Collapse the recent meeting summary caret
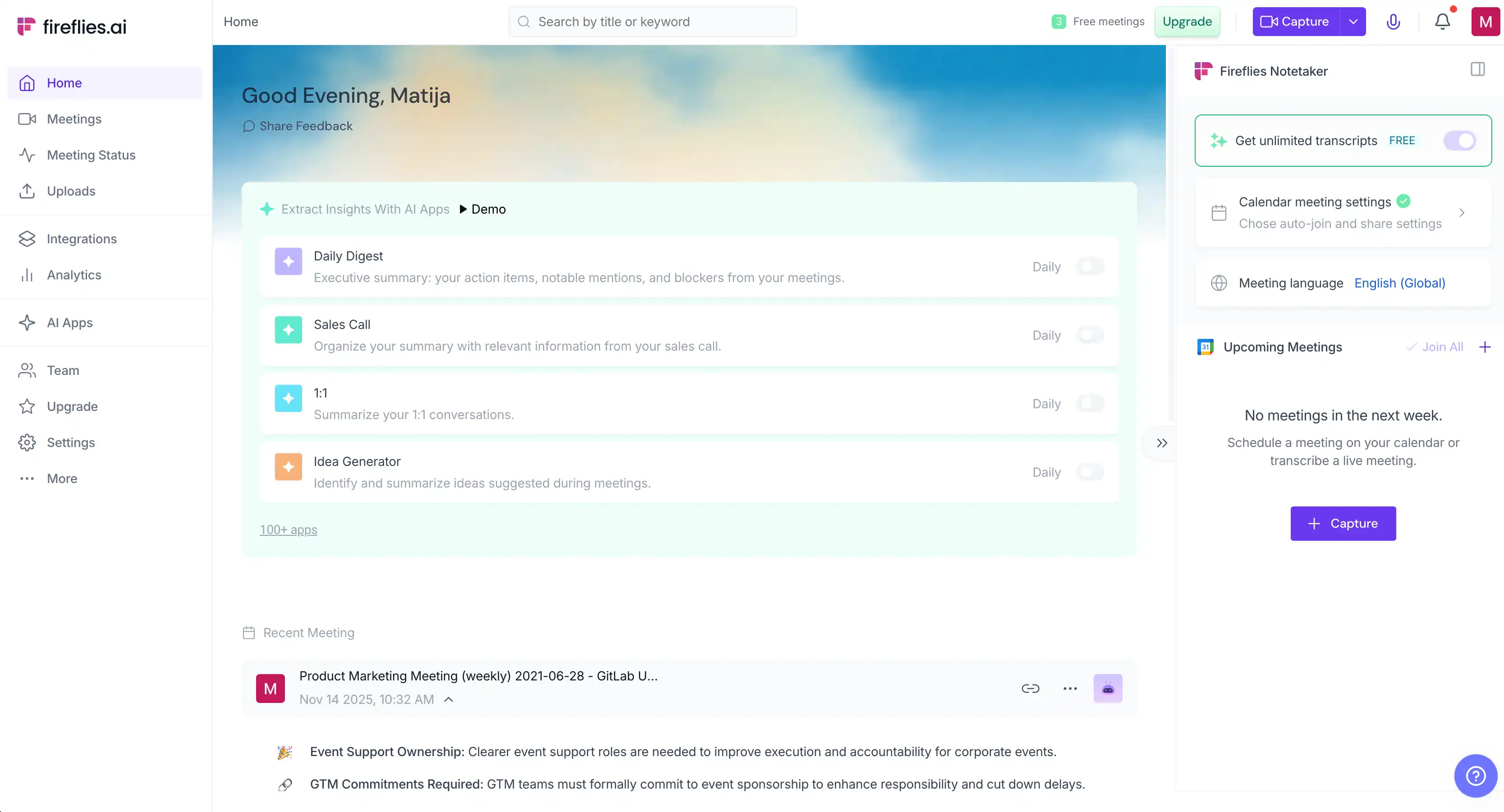The height and width of the screenshot is (812, 1504). [449, 699]
